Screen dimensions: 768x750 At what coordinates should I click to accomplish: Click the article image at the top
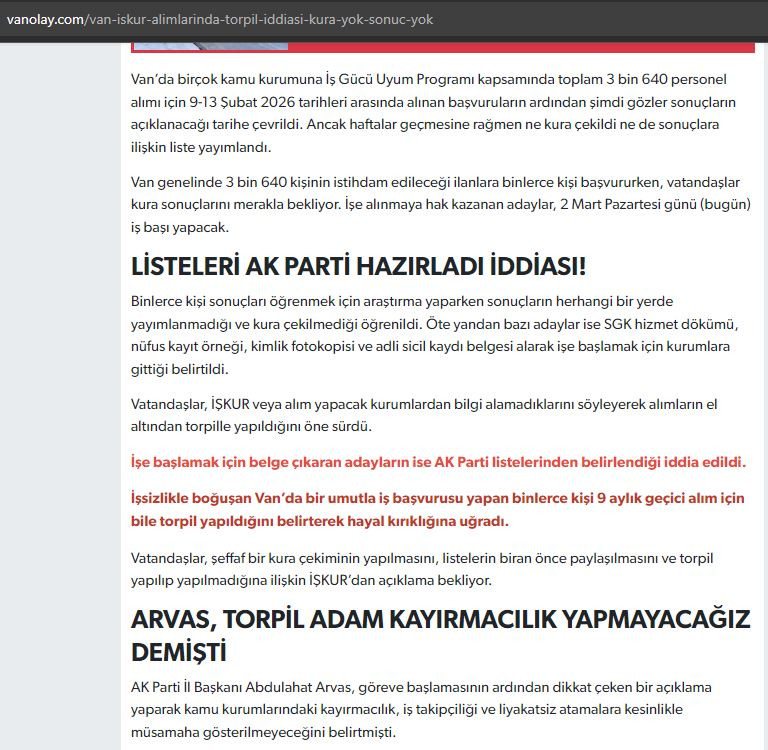tap(210, 45)
